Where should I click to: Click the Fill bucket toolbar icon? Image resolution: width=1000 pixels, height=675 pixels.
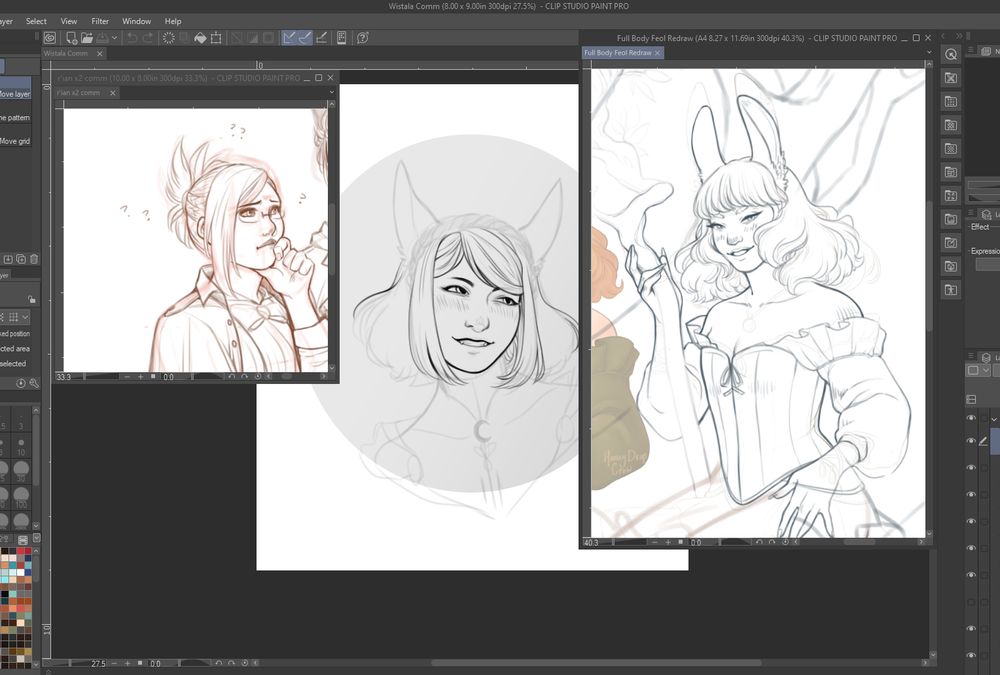(x=200, y=38)
